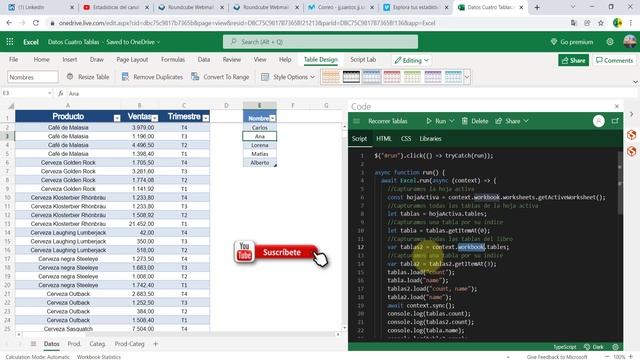Open a new browser tab

pyautogui.click(x=537, y=7)
